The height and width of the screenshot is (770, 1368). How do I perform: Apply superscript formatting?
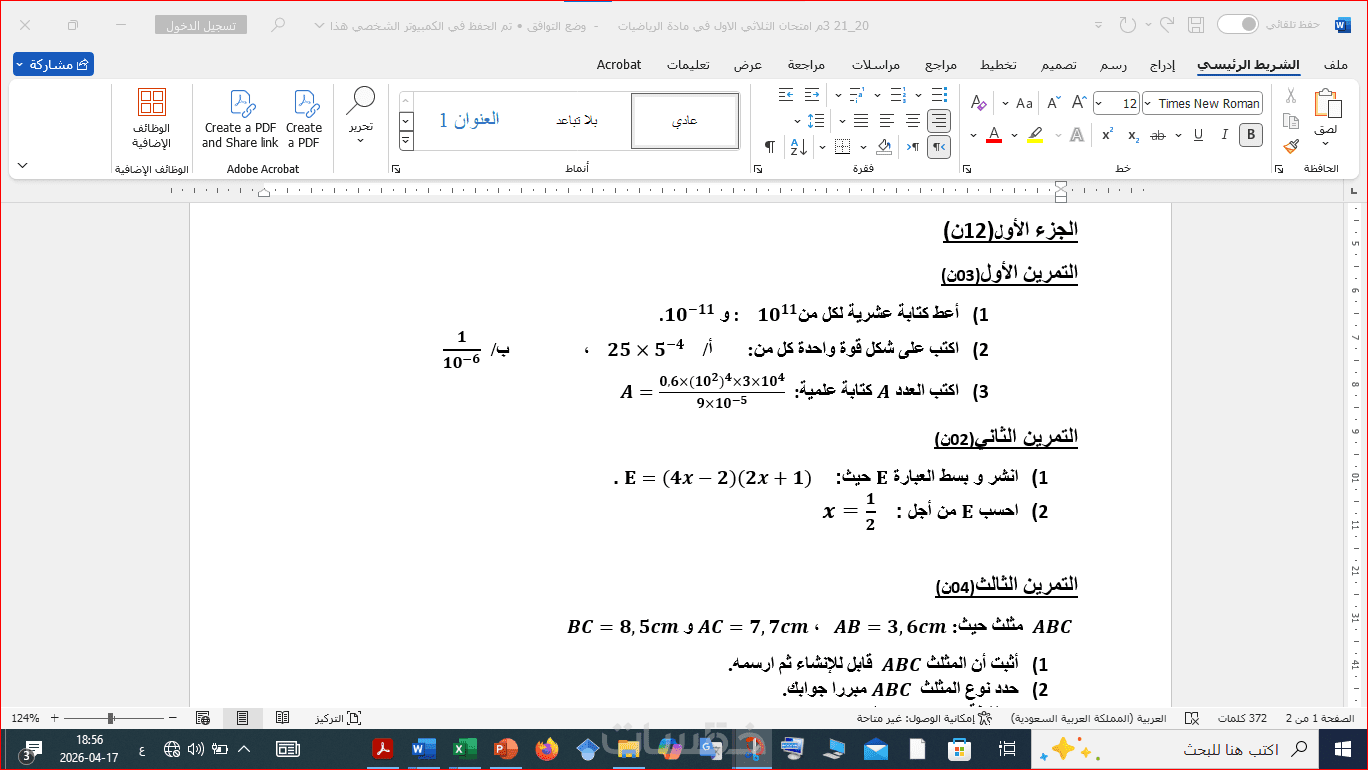[x=1107, y=135]
